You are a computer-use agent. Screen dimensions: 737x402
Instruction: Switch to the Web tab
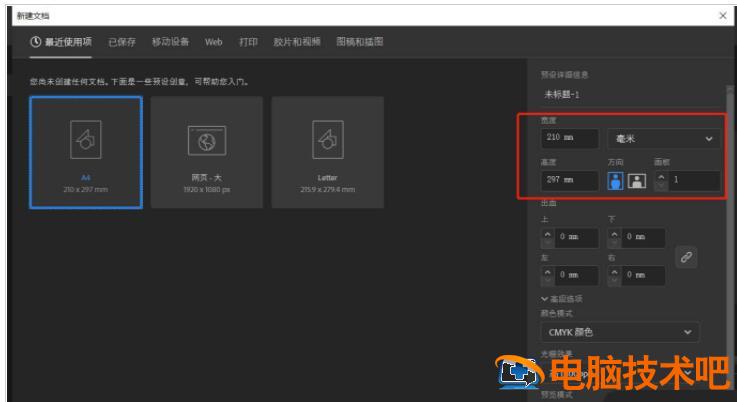213,42
